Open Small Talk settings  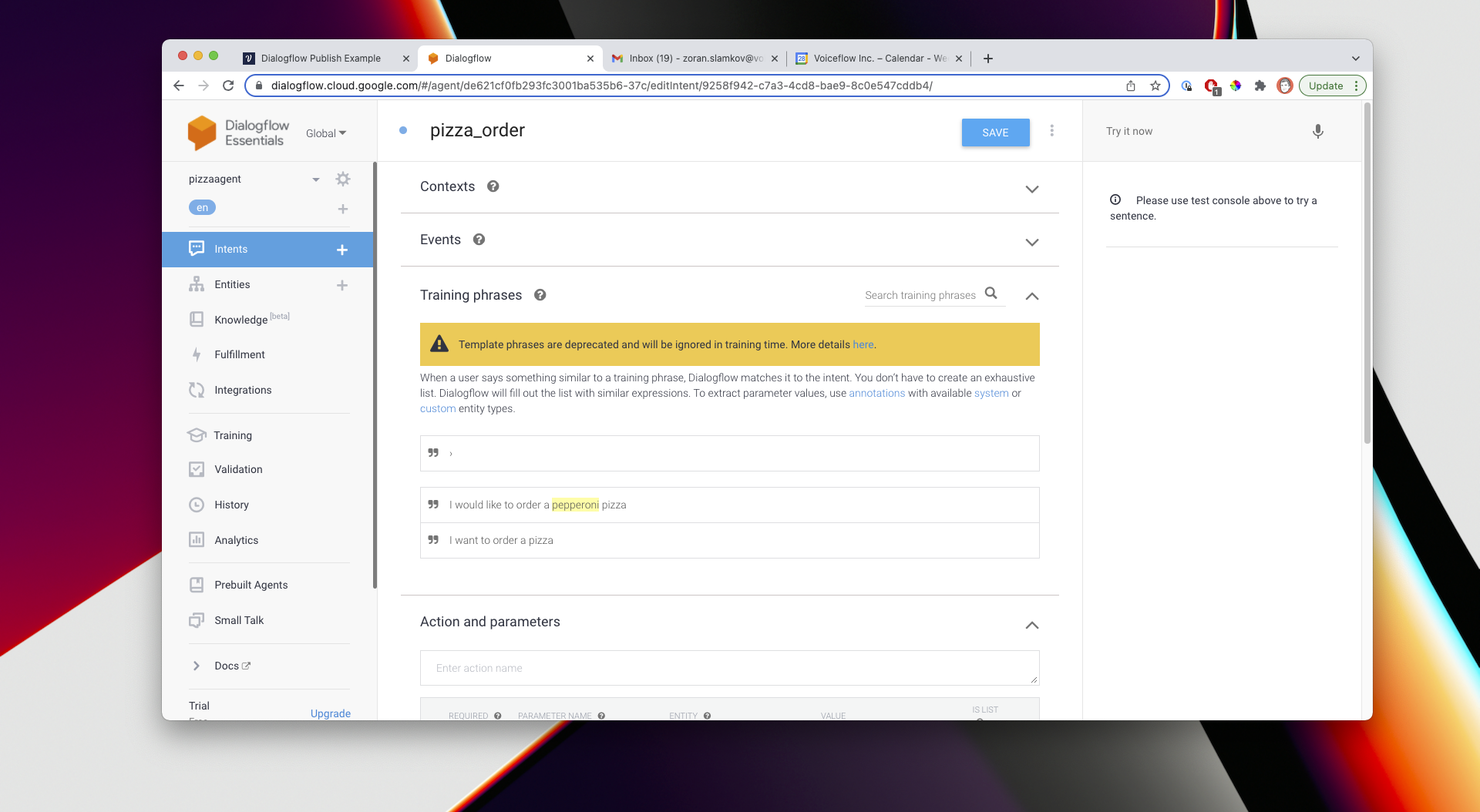pos(239,620)
